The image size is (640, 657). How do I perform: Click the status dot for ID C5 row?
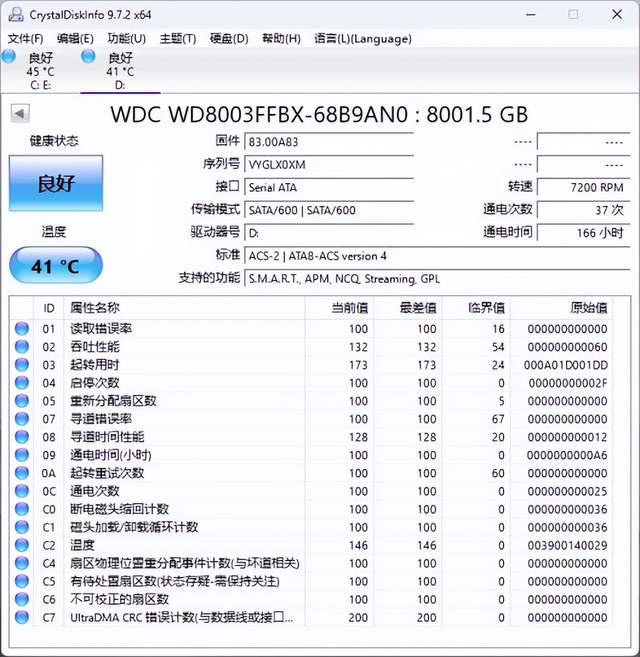(22, 581)
